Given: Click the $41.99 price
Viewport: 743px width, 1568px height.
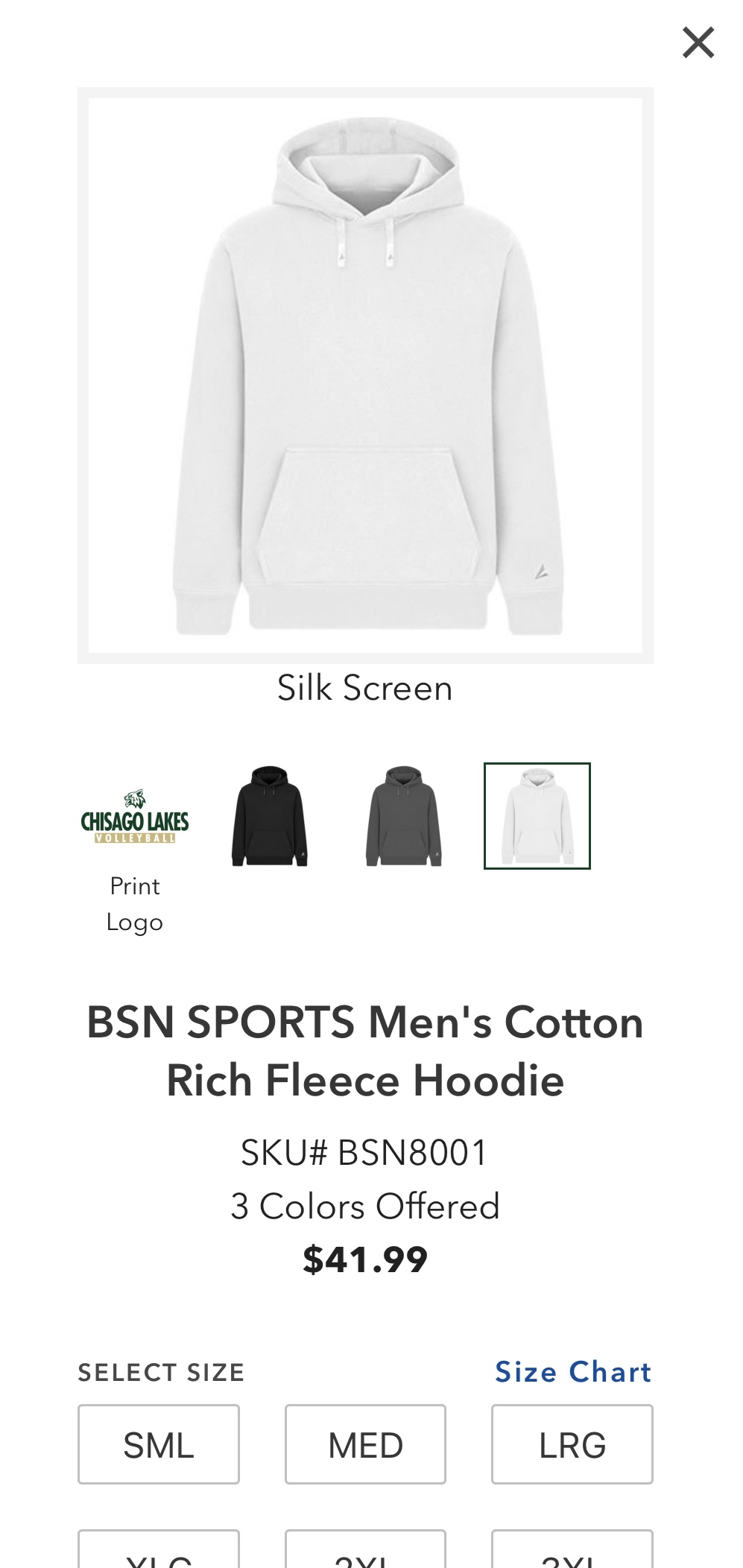Looking at the screenshot, I should pyautogui.click(x=365, y=1259).
